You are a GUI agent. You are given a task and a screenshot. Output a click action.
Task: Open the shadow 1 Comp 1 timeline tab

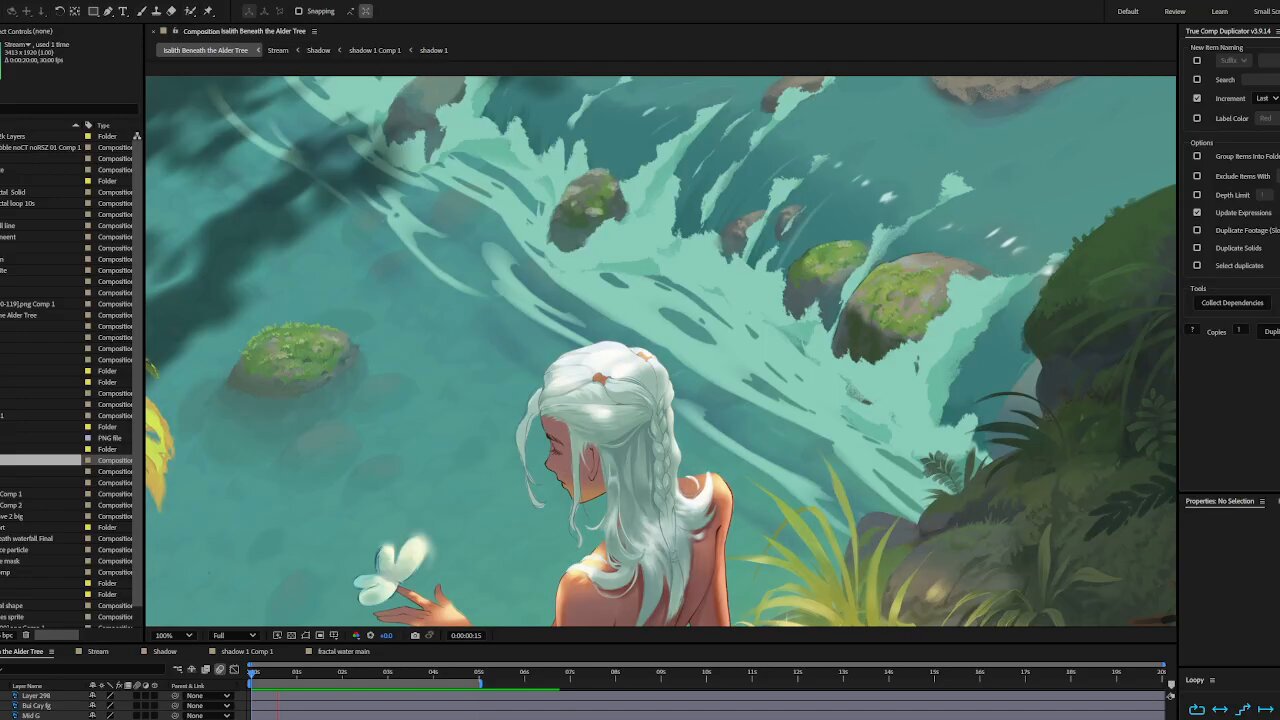click(x=247, y=651)
